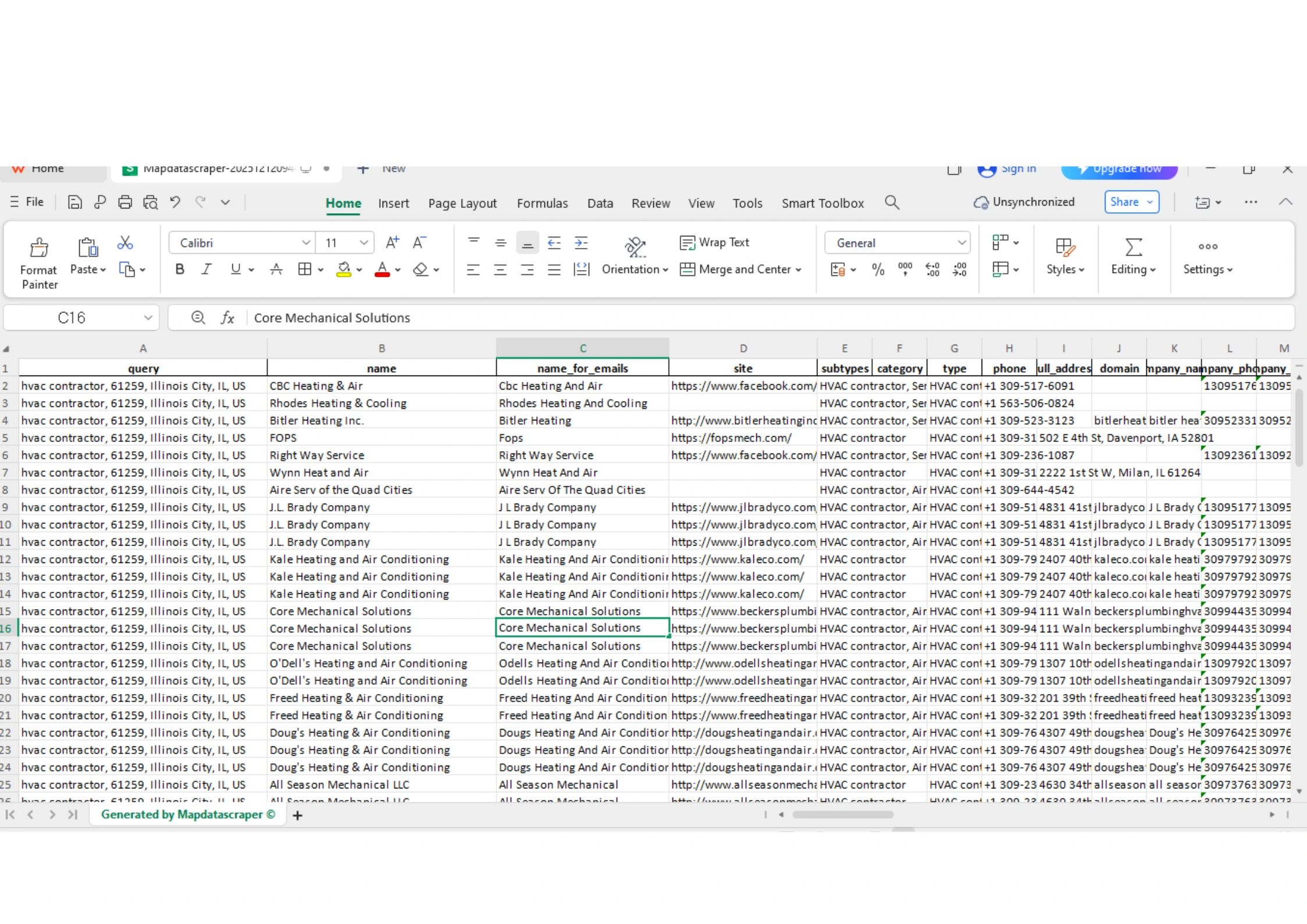Click the Format Painter icon
The height and width of the screenshot is (924, 1307).
click(x=39, y=249)
